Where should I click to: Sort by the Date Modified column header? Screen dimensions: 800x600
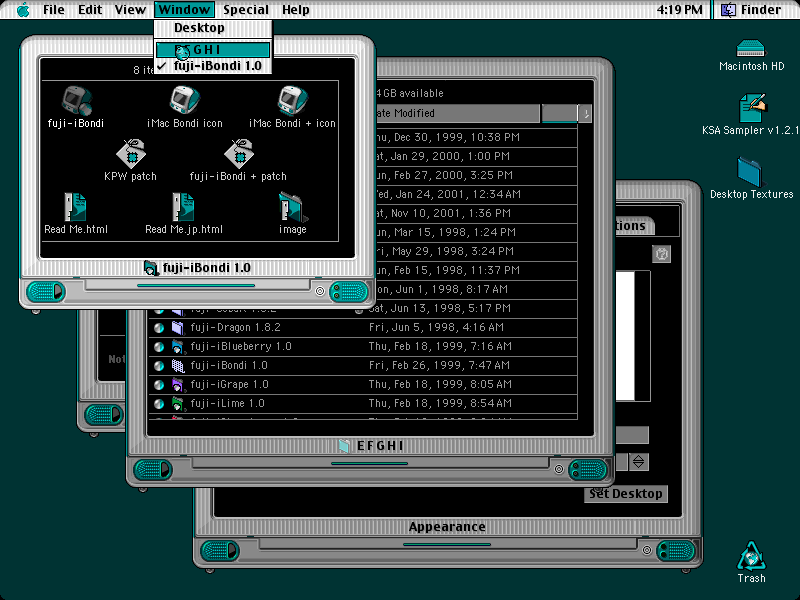457,113
